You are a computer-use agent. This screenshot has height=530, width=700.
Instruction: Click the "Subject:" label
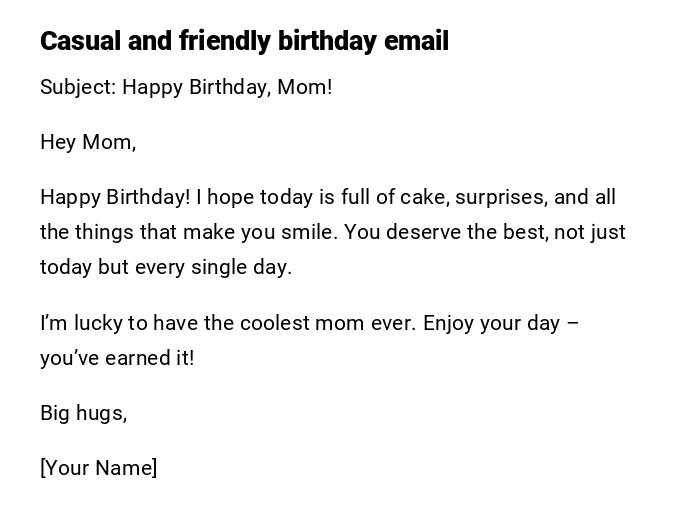tap(78, 87)
